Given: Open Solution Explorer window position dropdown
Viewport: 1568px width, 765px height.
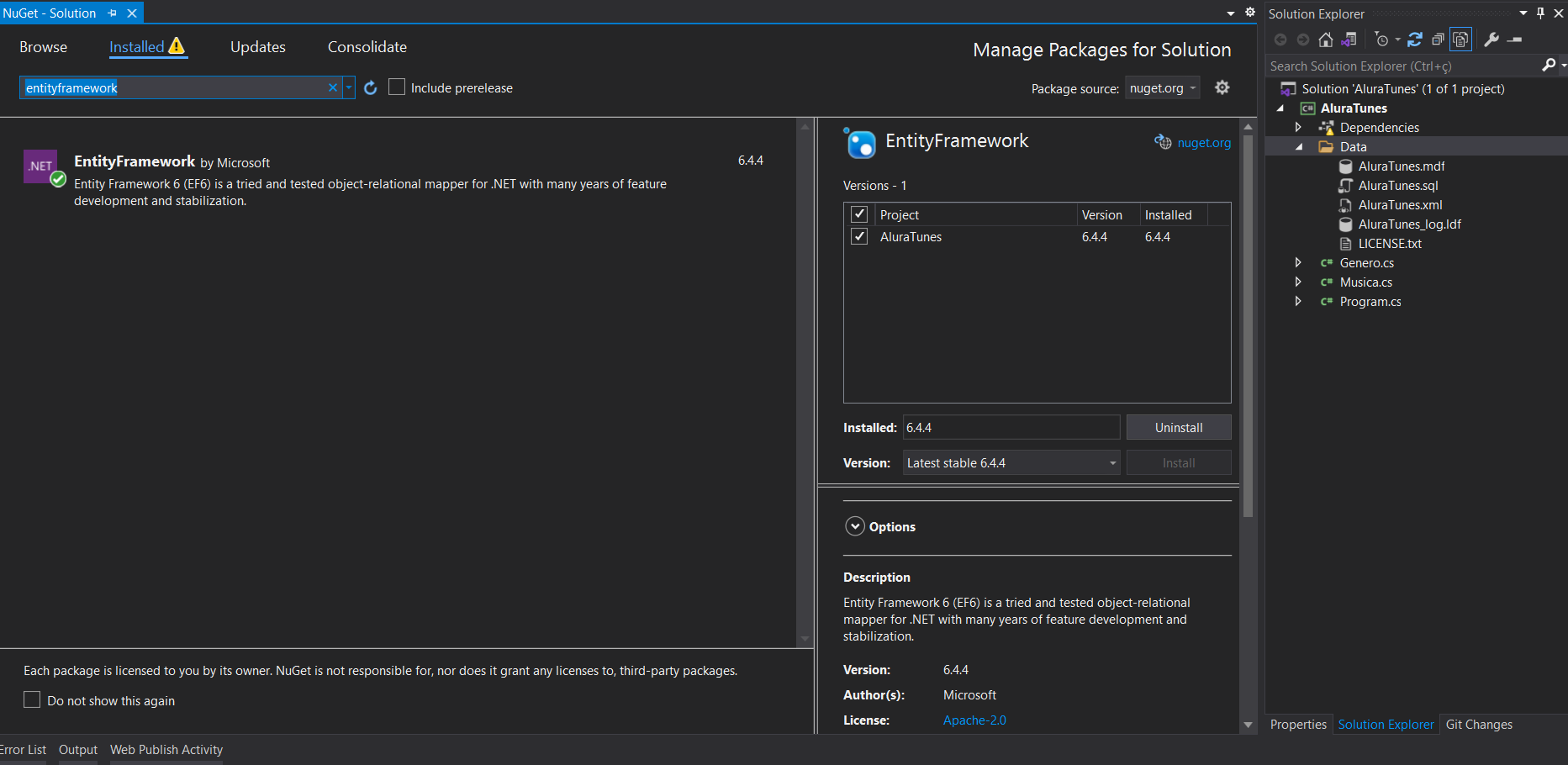Looking at the screenshot, I should (1523, 13).
